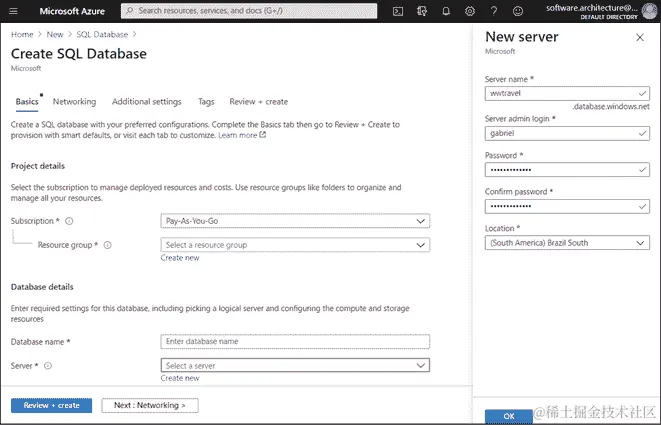Viewport: 661px width, 425px height.
Task: Select the Basics tab
Action: [x=27, y=102]
